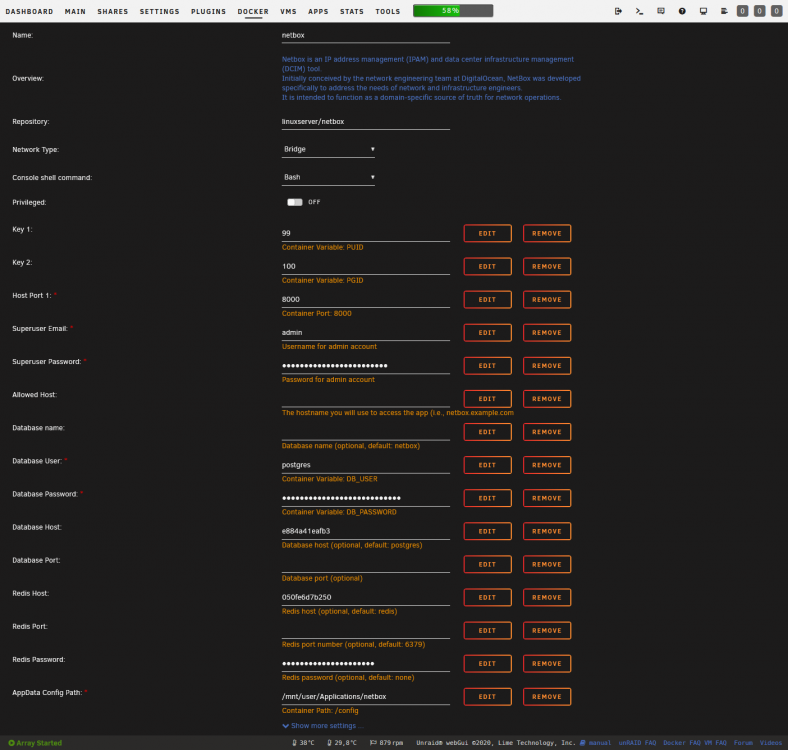
Task: Open the Console shell command dropdown
Action: pos(328,177)
